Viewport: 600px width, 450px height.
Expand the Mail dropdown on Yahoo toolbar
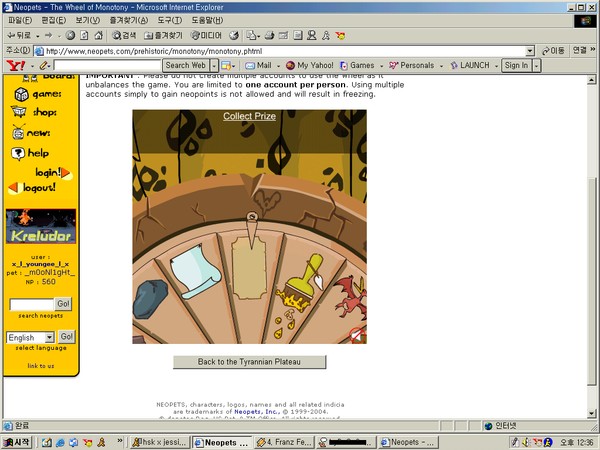click(x=278, y=66)
